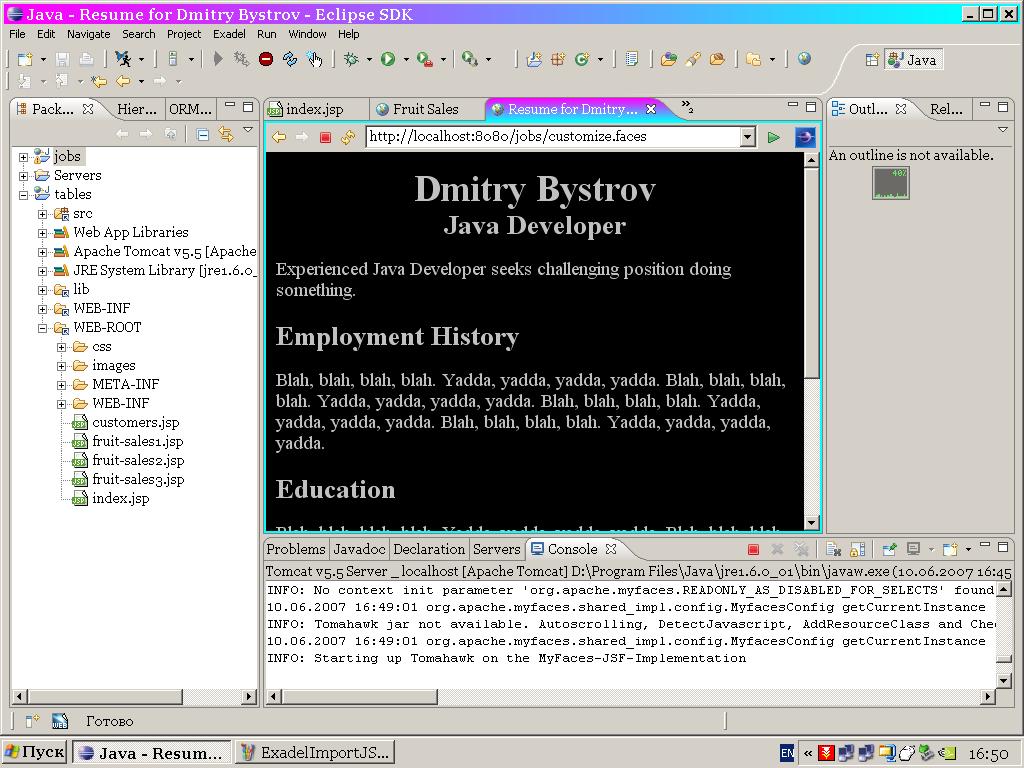Click Link with Editor in Package Explorer
The image size is (1024, 768).
(226, 135)
